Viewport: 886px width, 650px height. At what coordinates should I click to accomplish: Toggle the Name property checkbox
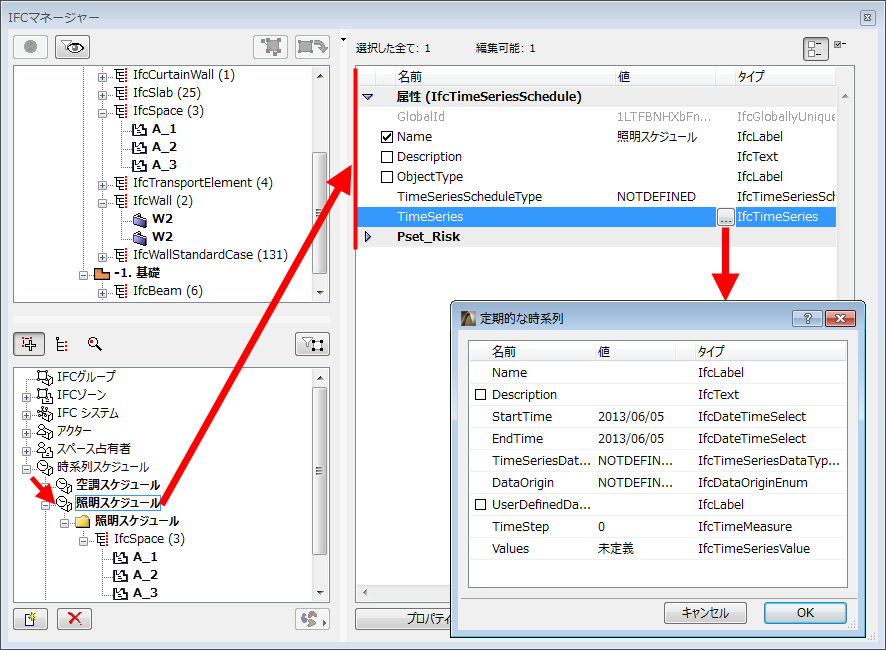[387, 137]
